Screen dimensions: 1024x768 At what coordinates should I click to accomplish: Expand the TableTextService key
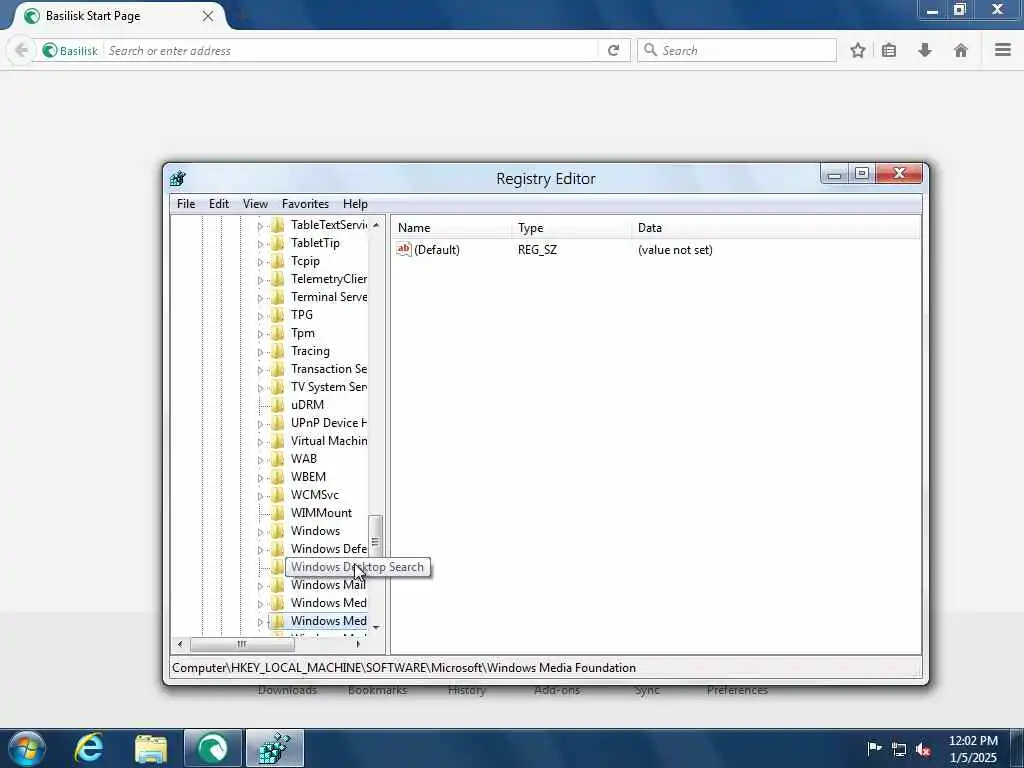pyautogui.click(x=260, y=226)
